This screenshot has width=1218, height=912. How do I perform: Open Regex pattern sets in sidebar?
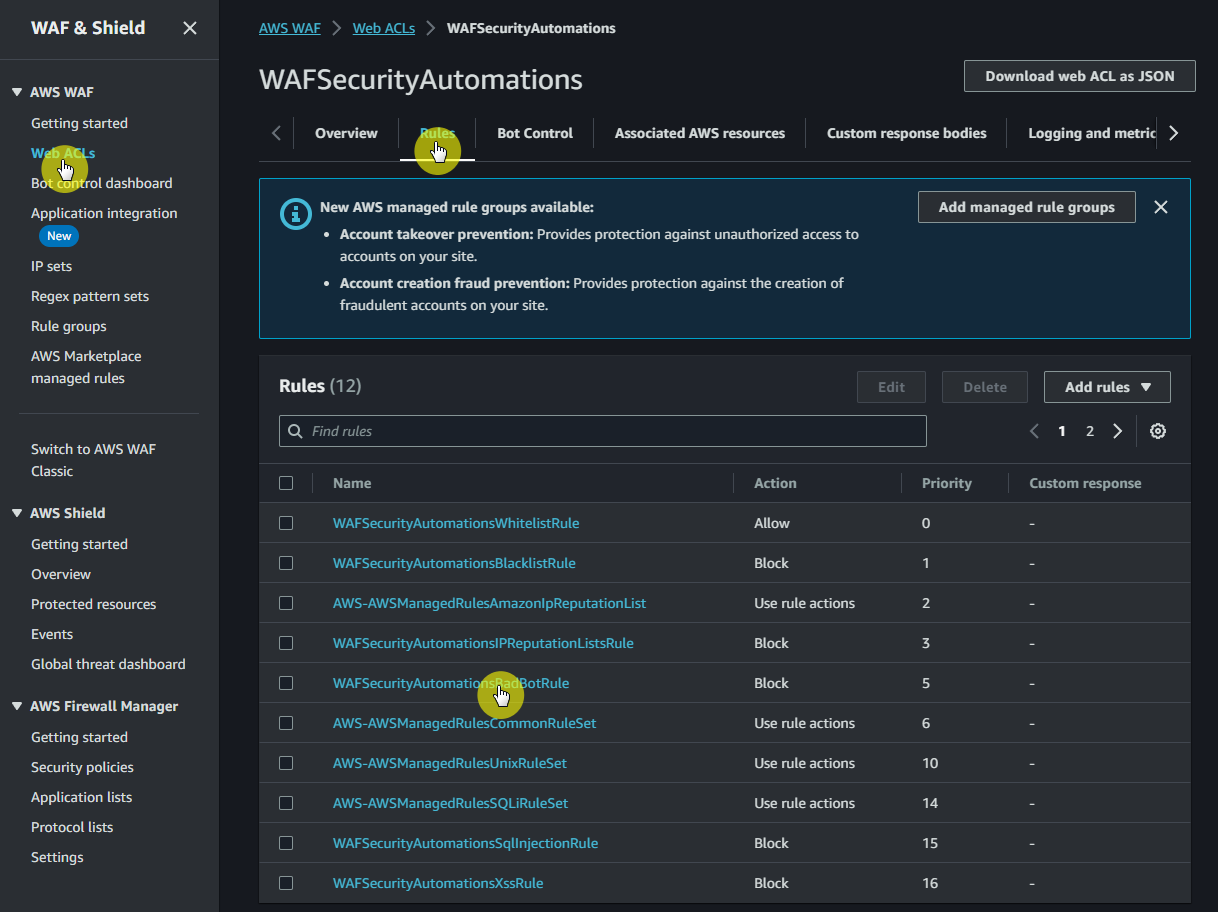tap(90, 296)
